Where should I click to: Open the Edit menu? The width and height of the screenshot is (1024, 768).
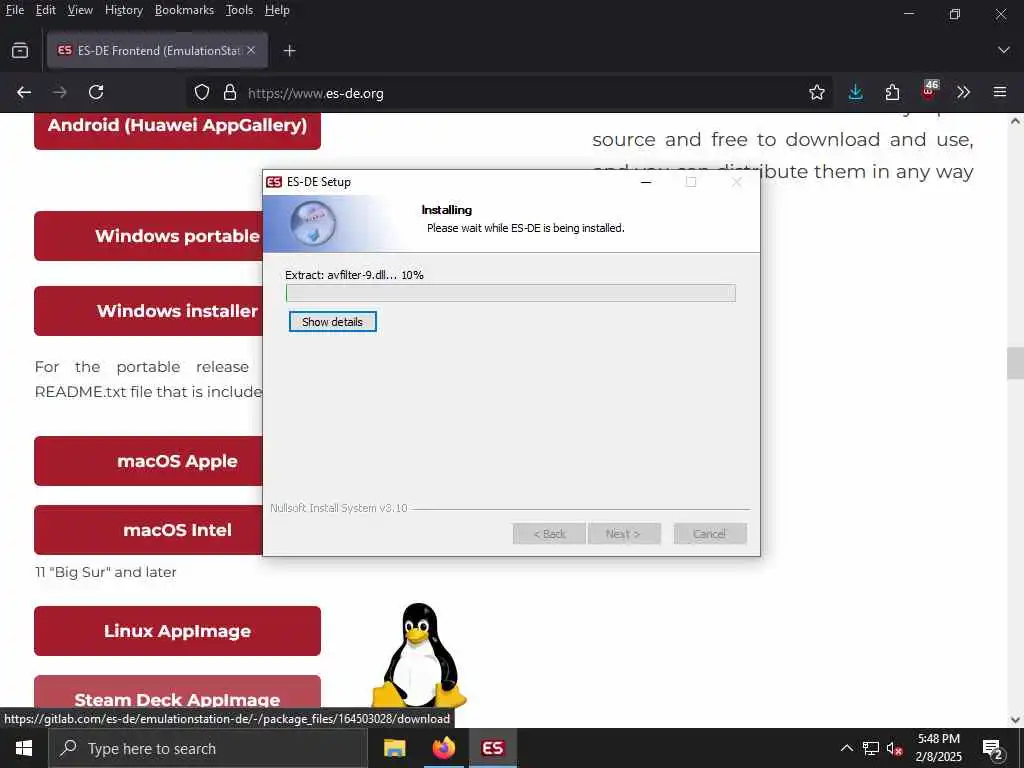pyautogui.click(x=46, y=10)
